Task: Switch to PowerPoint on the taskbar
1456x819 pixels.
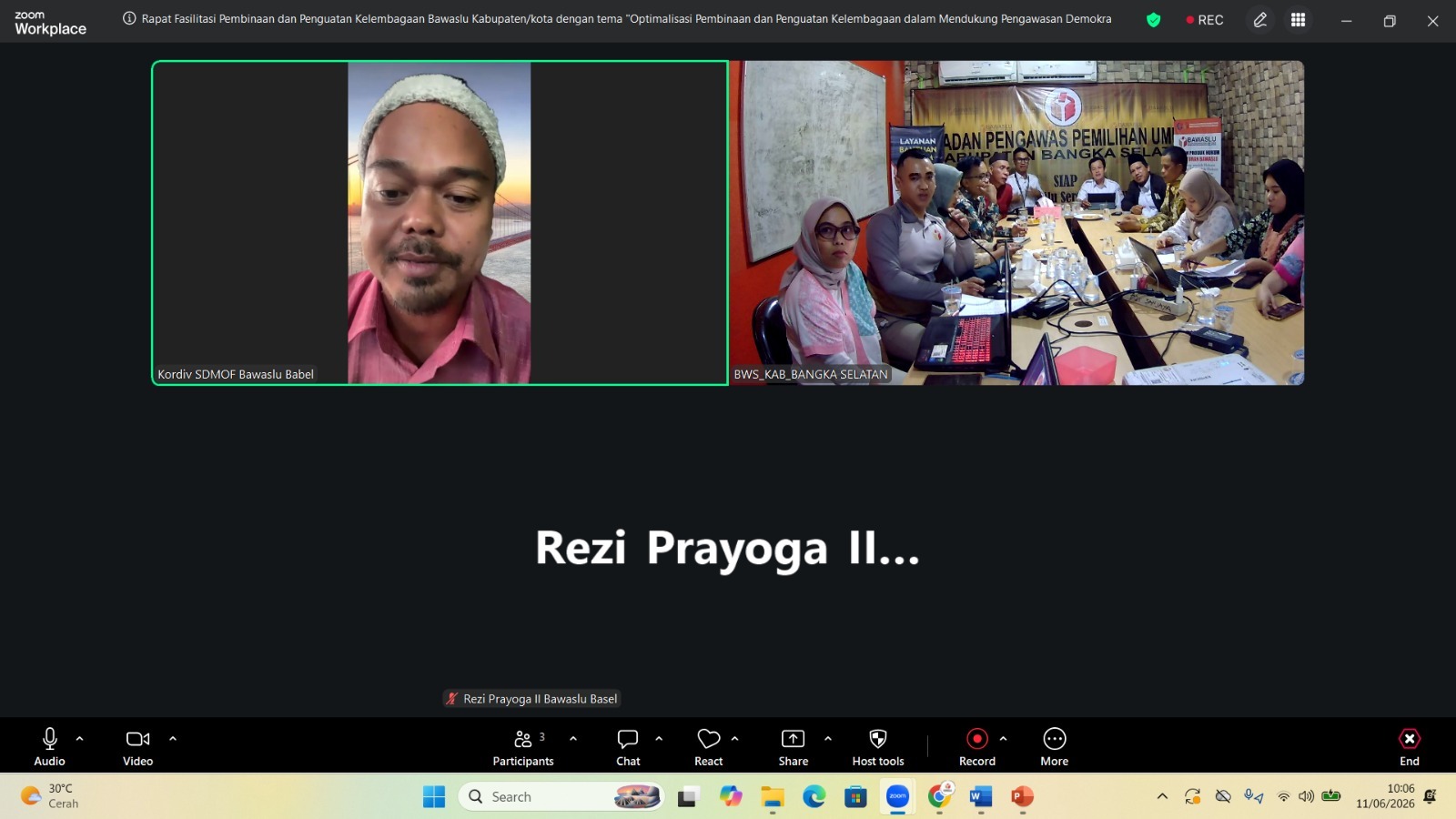Action: 1023,797
